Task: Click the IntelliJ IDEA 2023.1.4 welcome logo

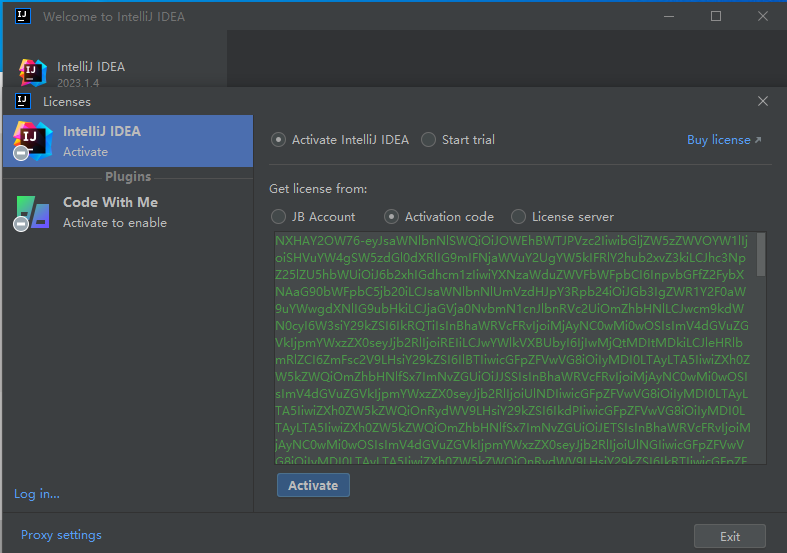Action: (33, 73)
